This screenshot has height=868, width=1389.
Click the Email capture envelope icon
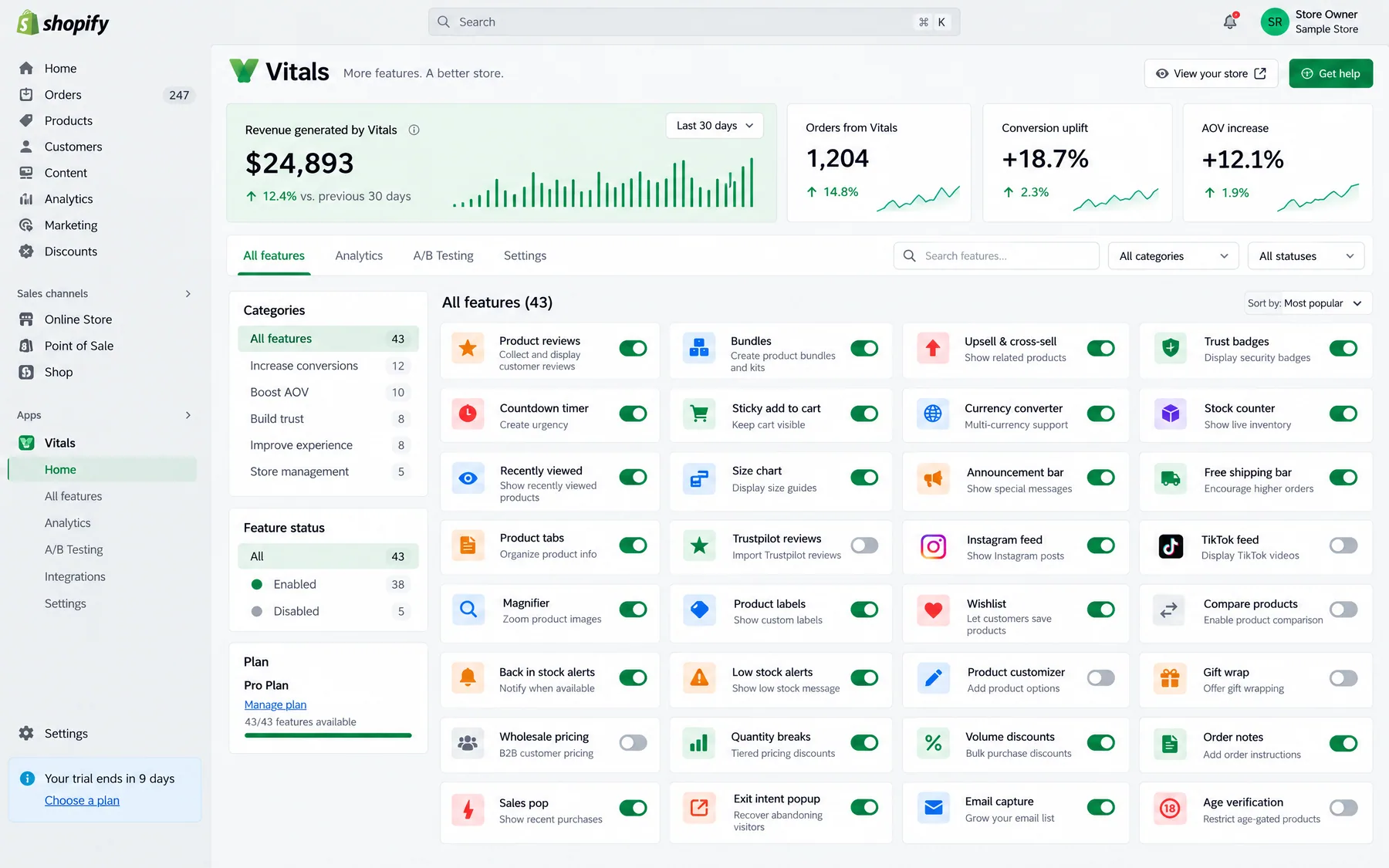coord(933,808)
